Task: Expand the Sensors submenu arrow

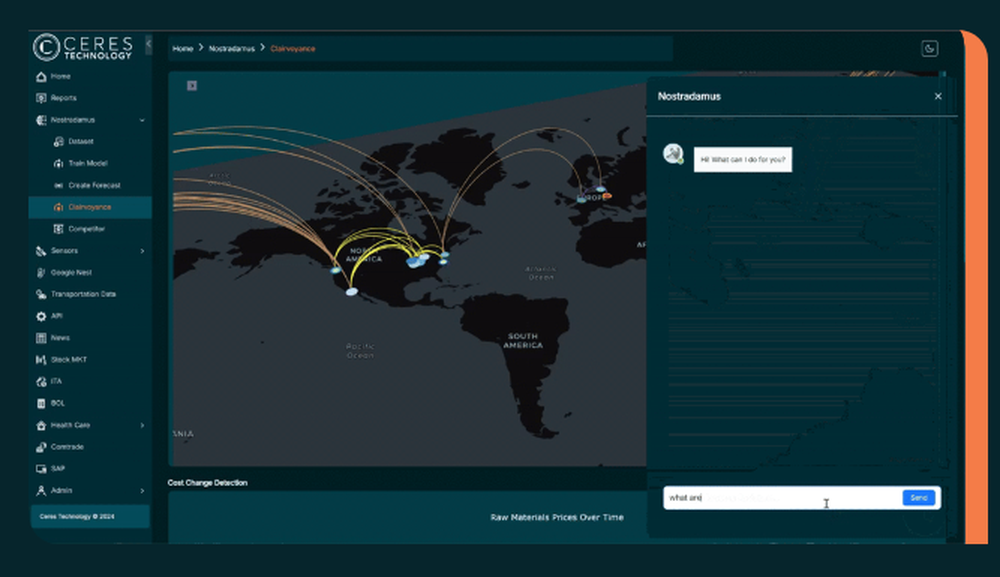Action: click(x=142, y=251)
